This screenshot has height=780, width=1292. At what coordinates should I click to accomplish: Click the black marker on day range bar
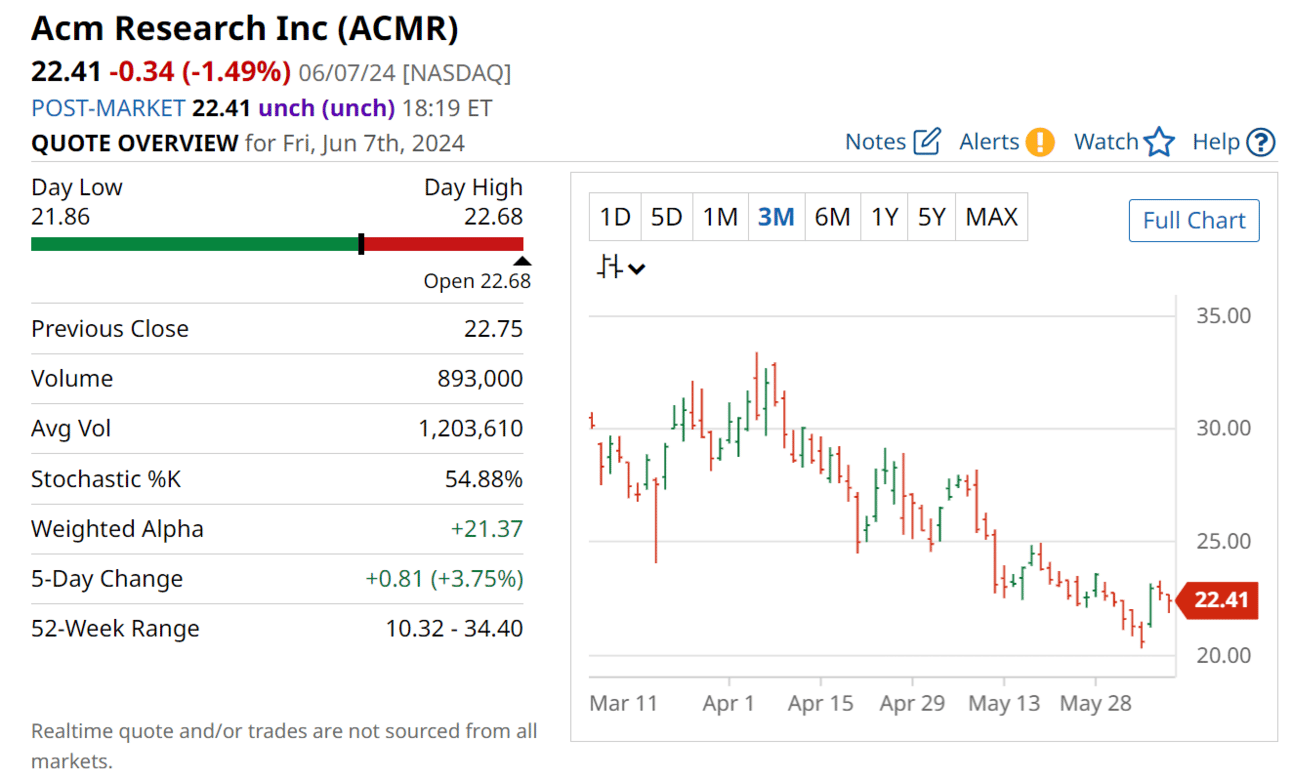pyautogui.click(x=361, y=244)
